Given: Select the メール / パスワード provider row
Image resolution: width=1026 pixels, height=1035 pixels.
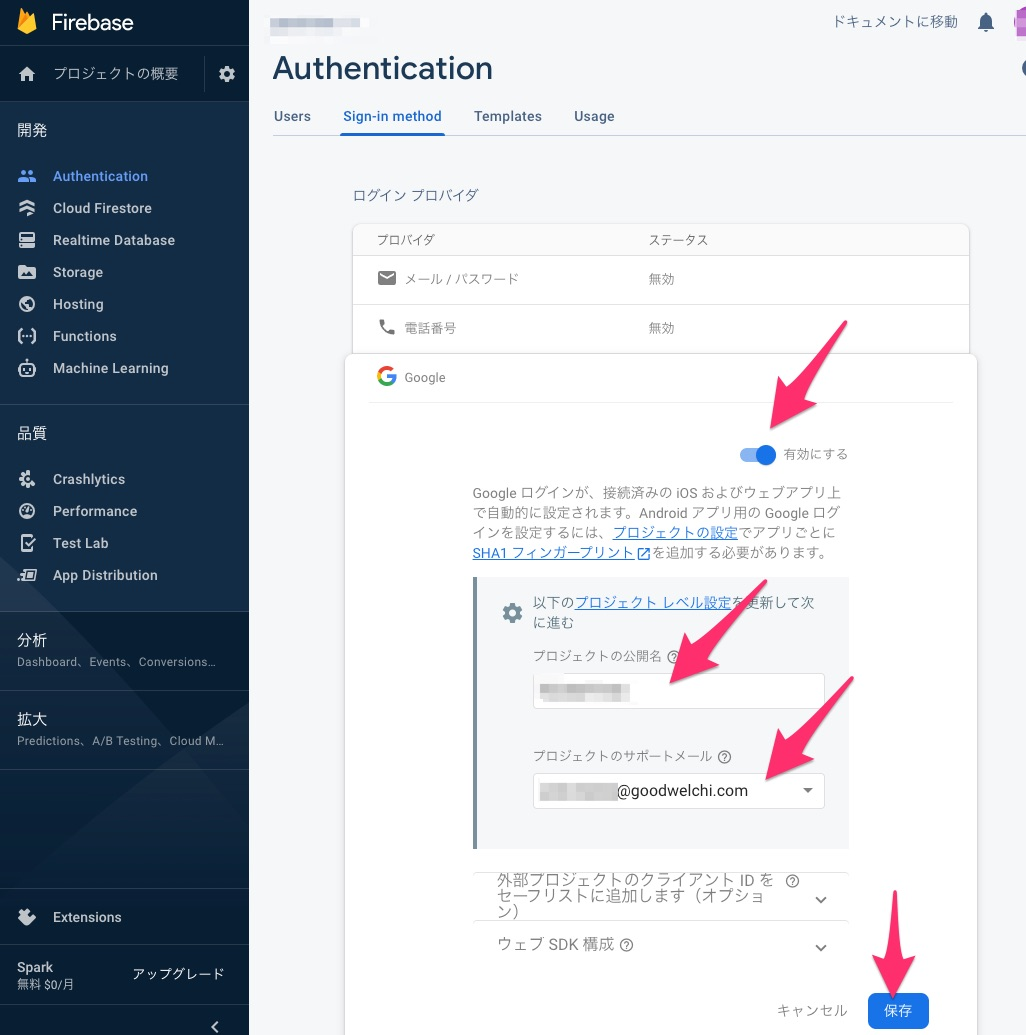Looking at the screenshot, I should 661,279.
